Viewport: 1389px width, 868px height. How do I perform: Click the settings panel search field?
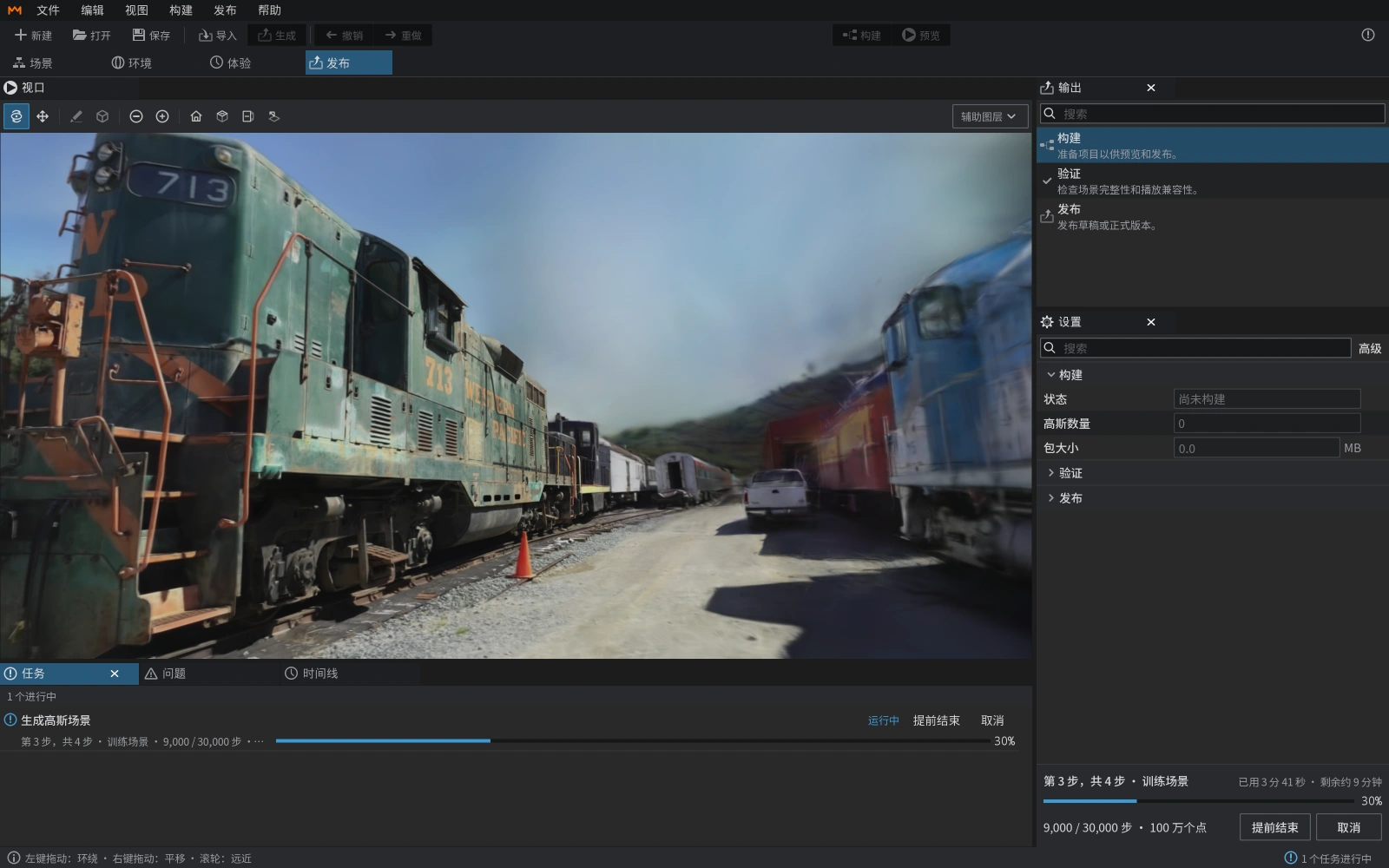tap(1196, 348)
